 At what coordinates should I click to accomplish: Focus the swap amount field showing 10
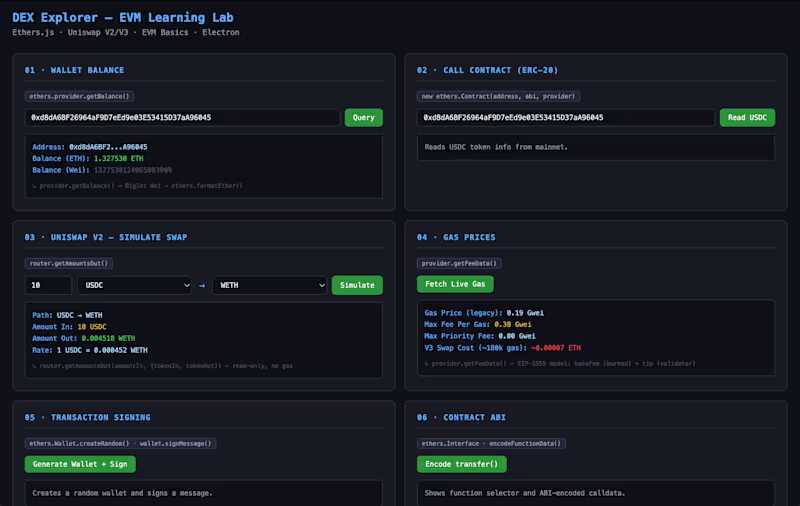pos(48,285)
